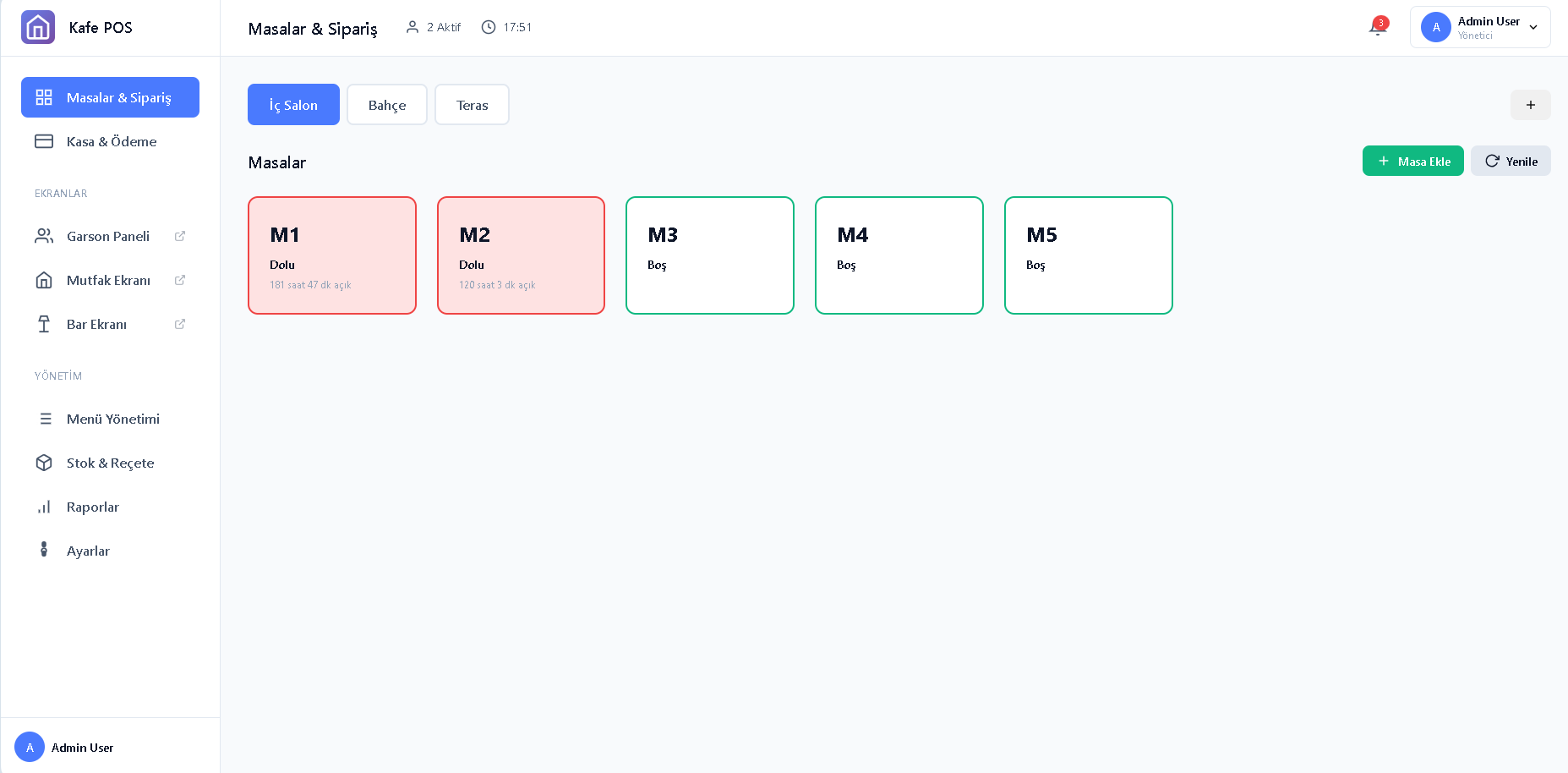This screenshot has height=773, width=1568.
Task: Open Bar Ekranı external link icon
Action: 180,324
